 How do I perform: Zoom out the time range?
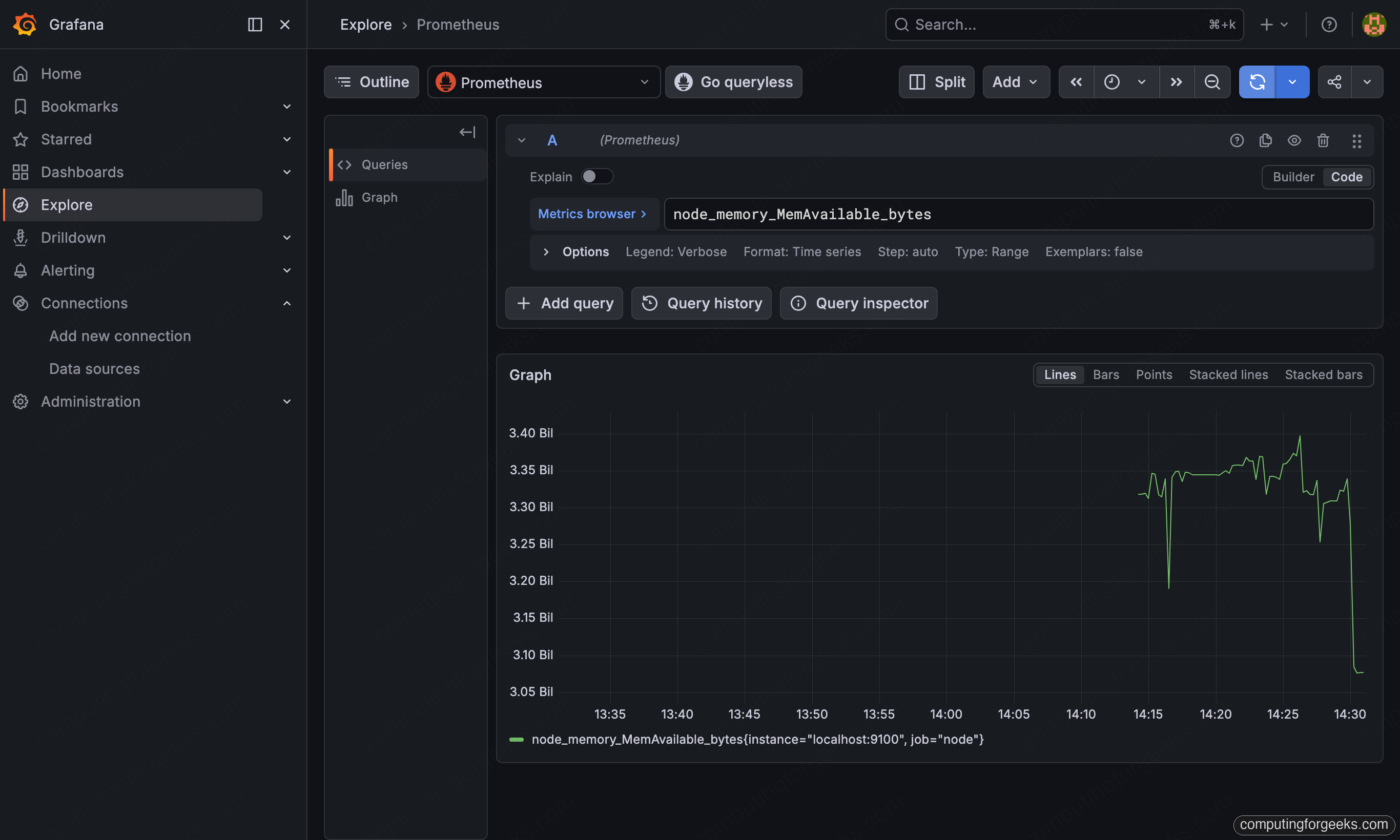(1212, 82)
